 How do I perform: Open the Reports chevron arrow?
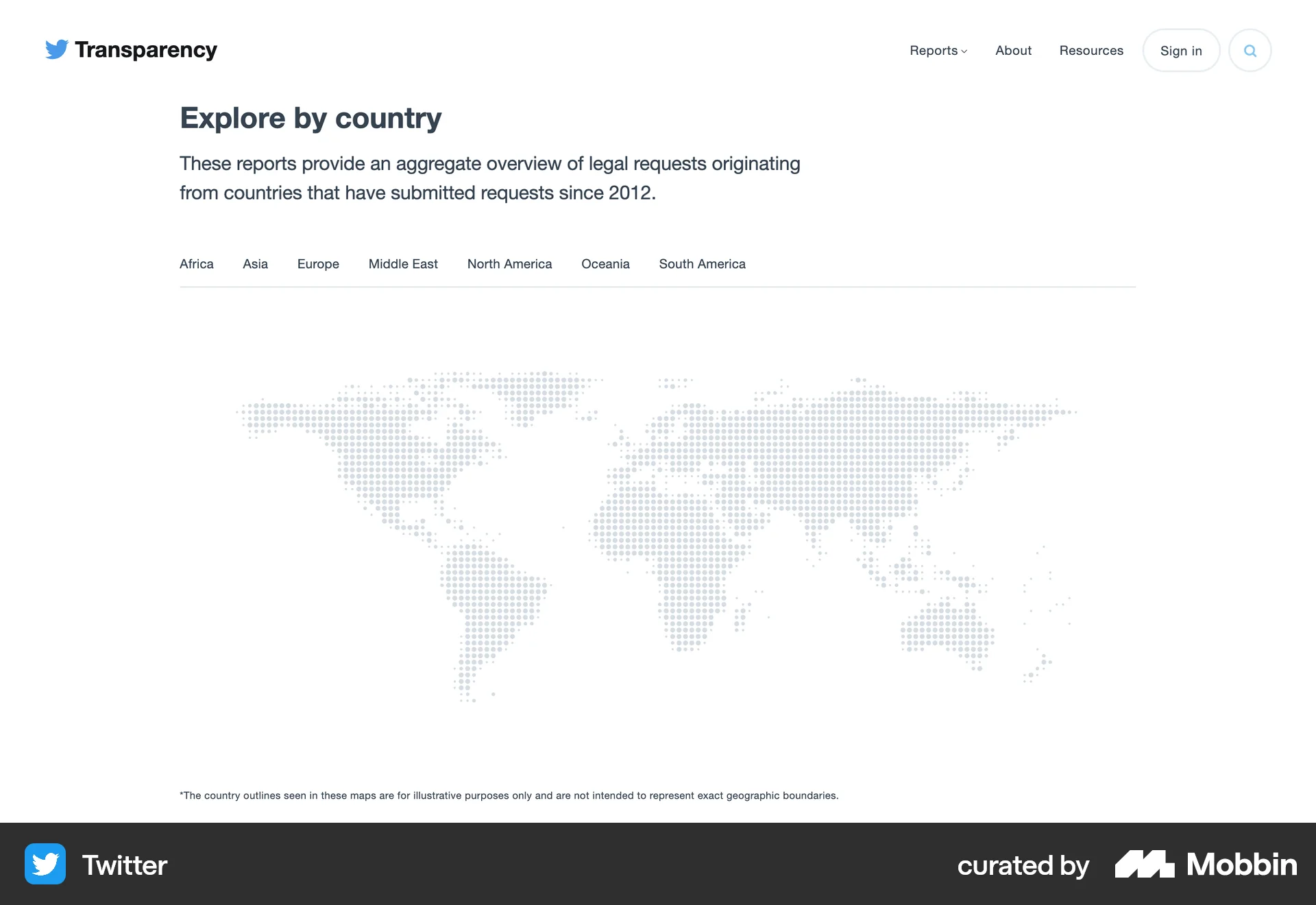(x=965, y=51)
